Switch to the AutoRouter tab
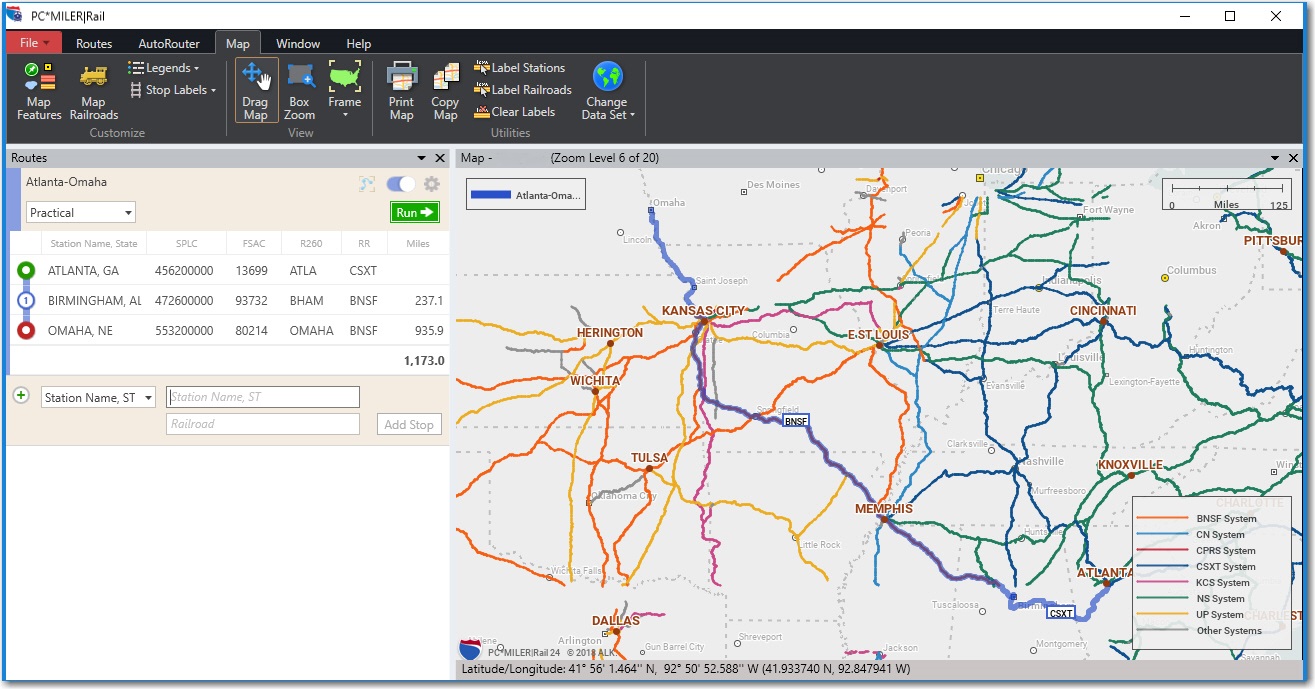Image resolution: width=1315 pixels, height=689 pixels. tap(169, 43)
